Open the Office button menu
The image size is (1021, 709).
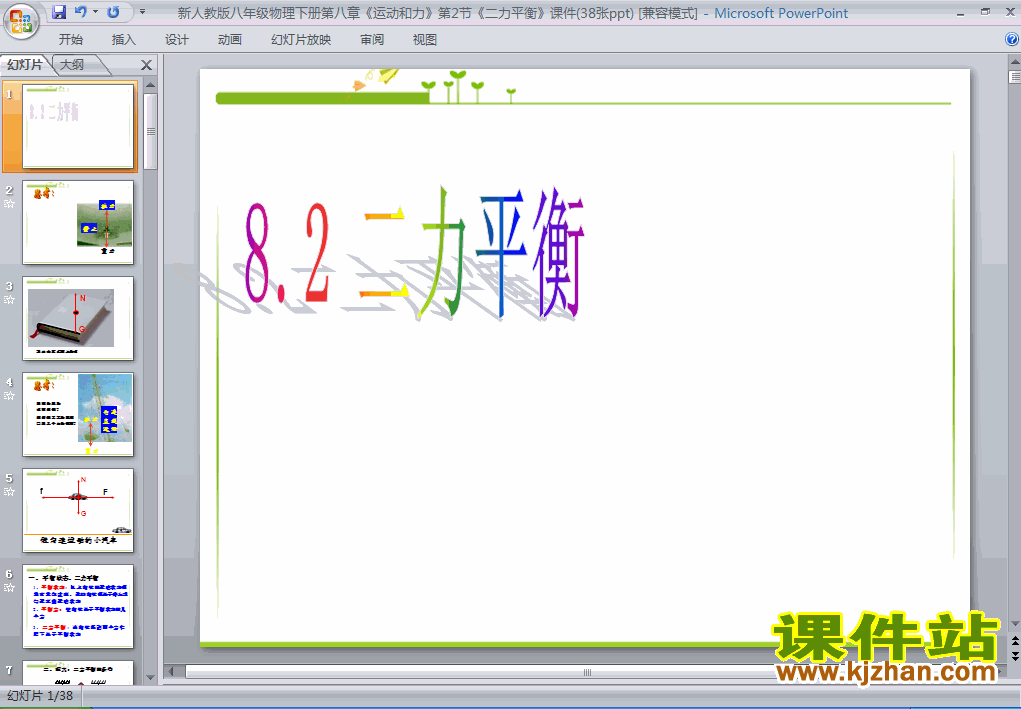21,20
